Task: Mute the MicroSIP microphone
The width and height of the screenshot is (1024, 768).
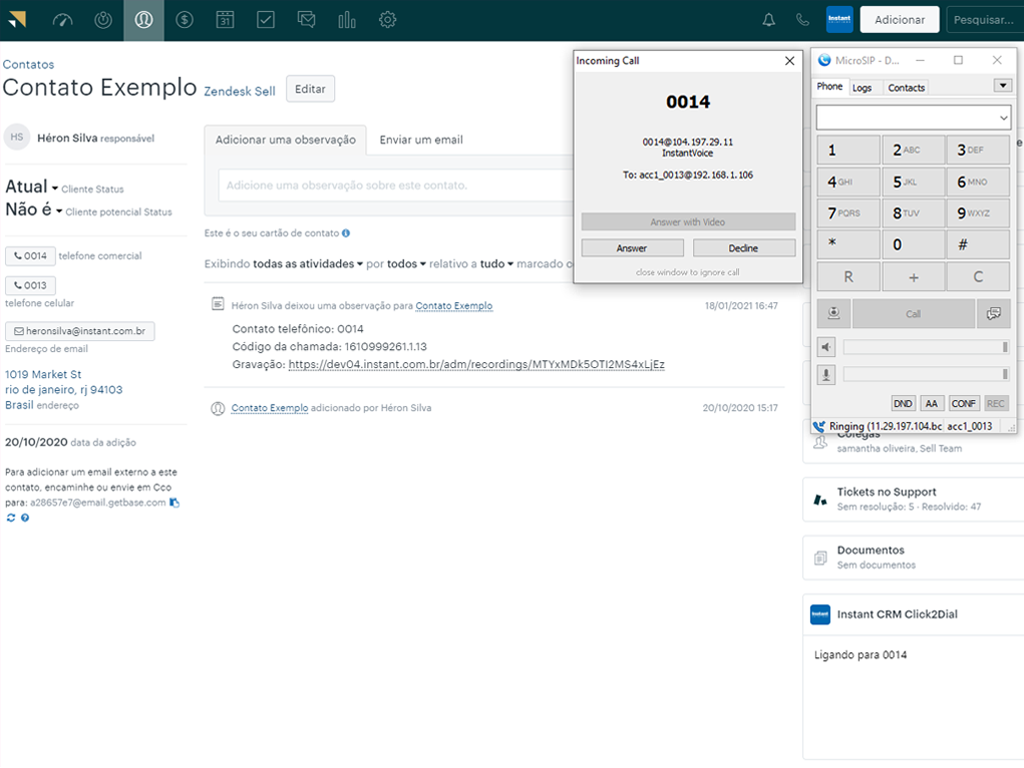Action: pos(827,374)
